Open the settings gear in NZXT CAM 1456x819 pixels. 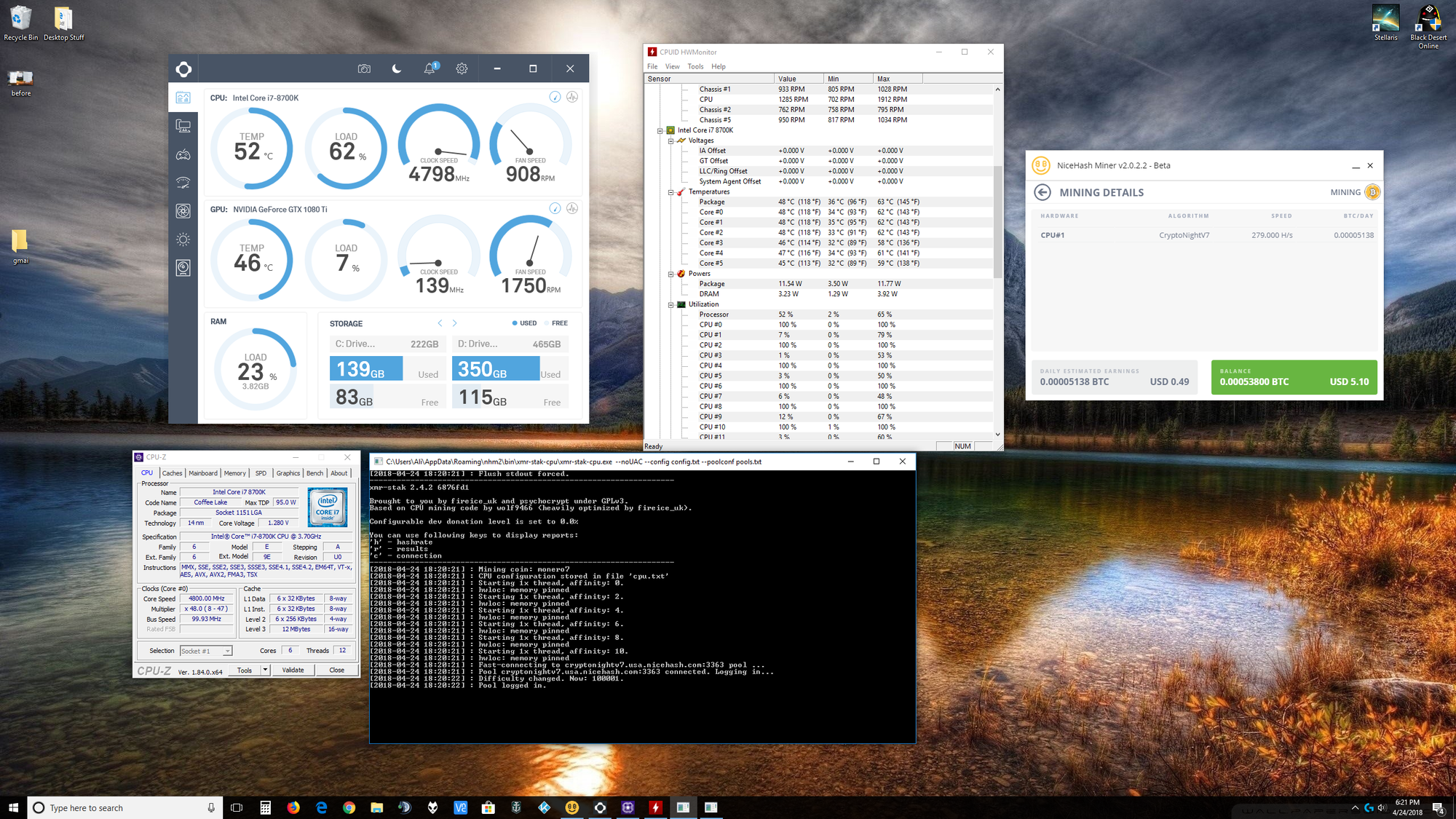coord(462,68)
